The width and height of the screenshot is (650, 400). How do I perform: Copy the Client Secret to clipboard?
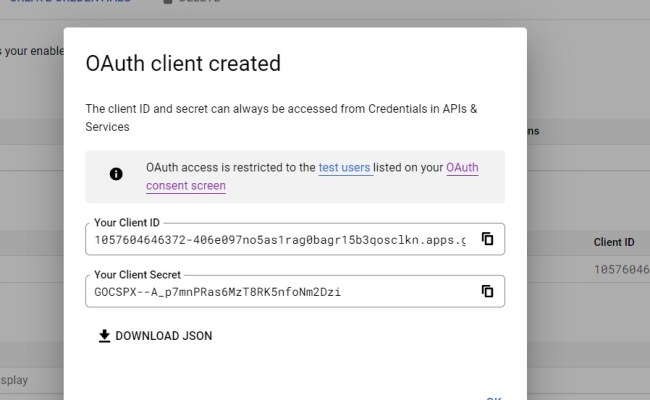(x=487, y=291)
